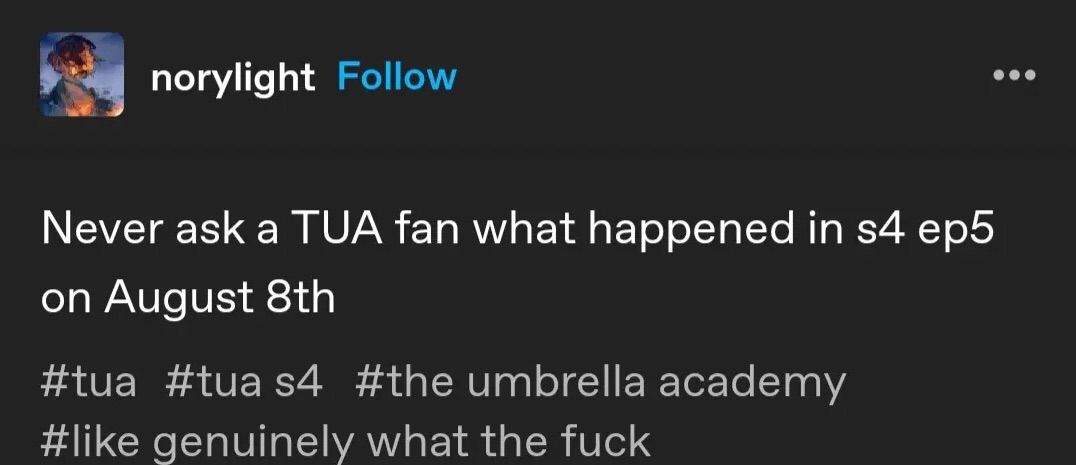Viewport: 1076px width, 465px height.
Task: Click the post text starting with "Never ask"
Action: tap(517, 263)
